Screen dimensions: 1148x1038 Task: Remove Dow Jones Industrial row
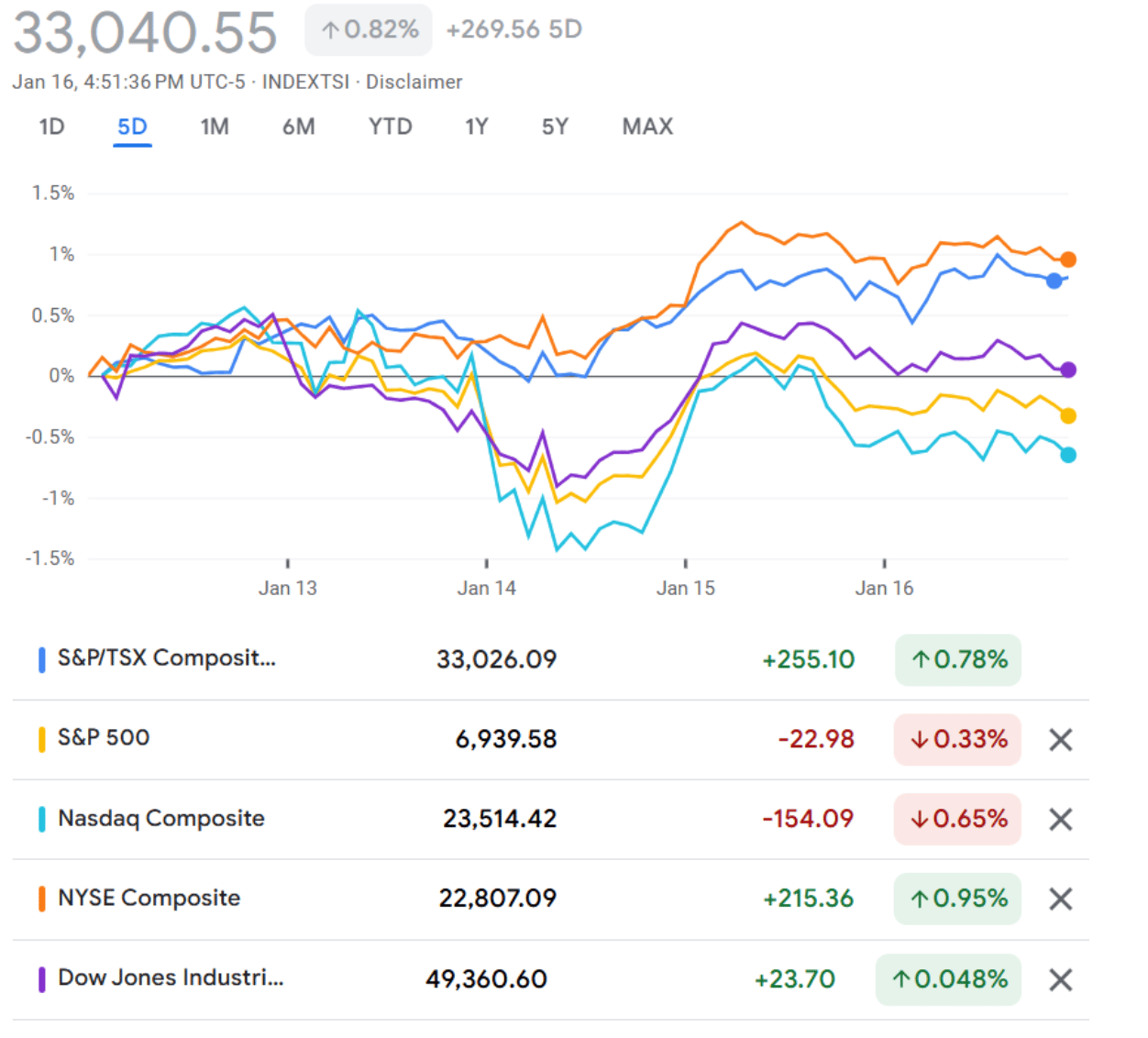click(x=1060, y=980)
